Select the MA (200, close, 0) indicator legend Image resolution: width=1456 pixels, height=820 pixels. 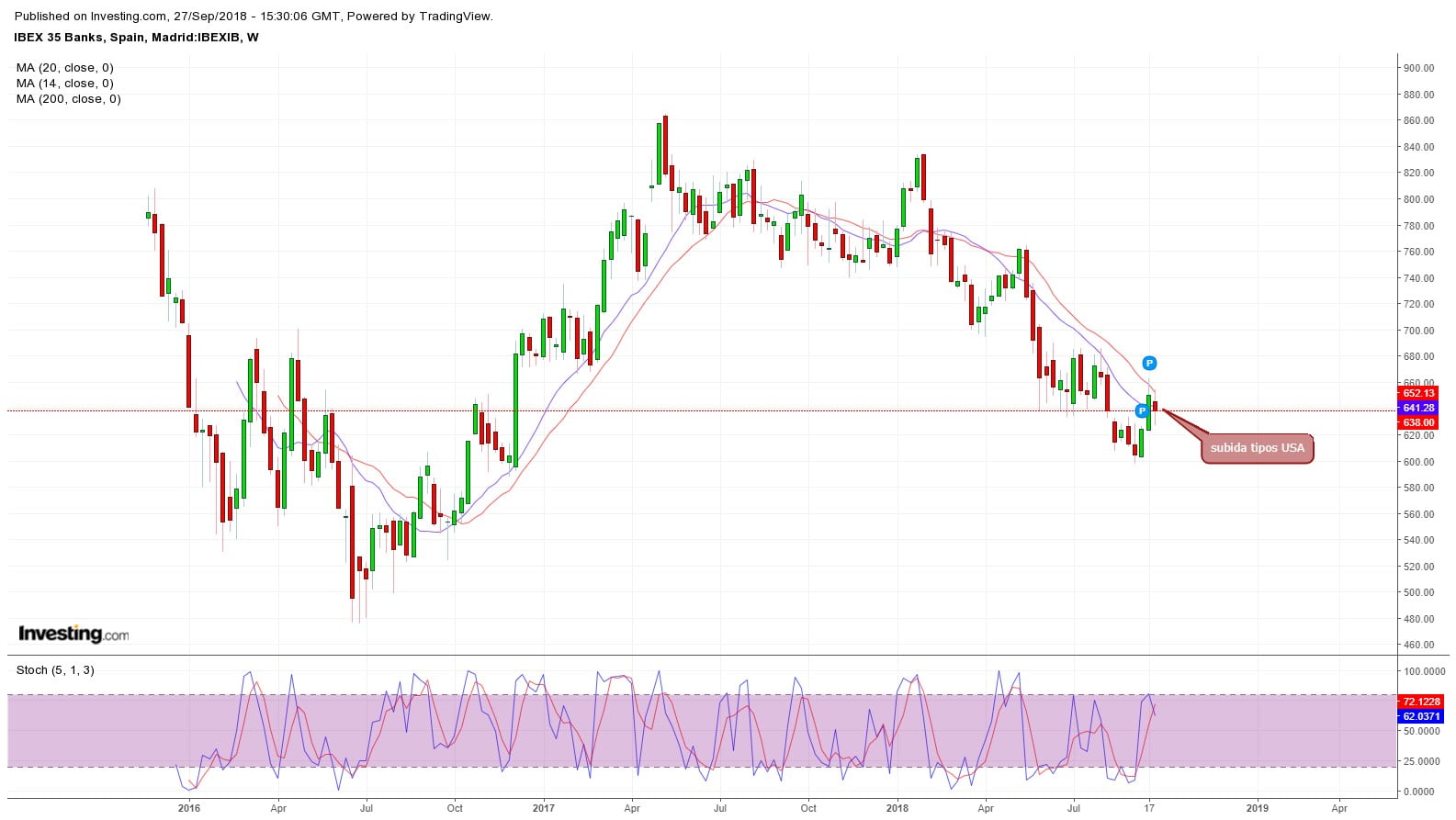[69, 99]
